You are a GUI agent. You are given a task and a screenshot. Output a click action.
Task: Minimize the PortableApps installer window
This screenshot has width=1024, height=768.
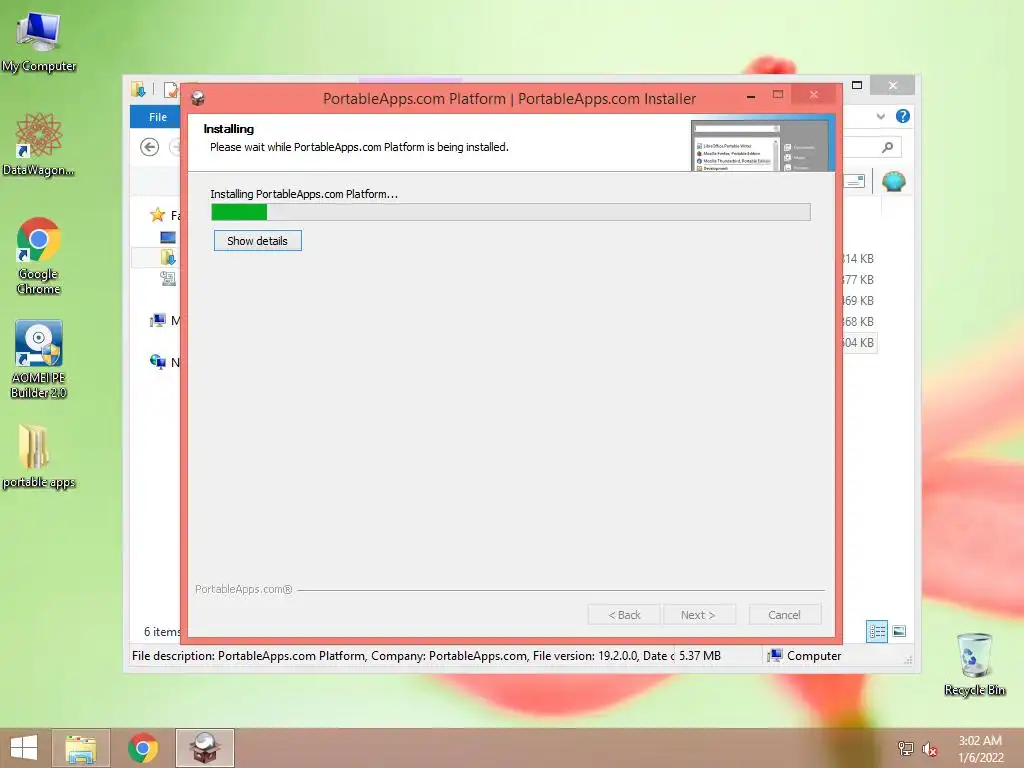[x=751, y=96]
